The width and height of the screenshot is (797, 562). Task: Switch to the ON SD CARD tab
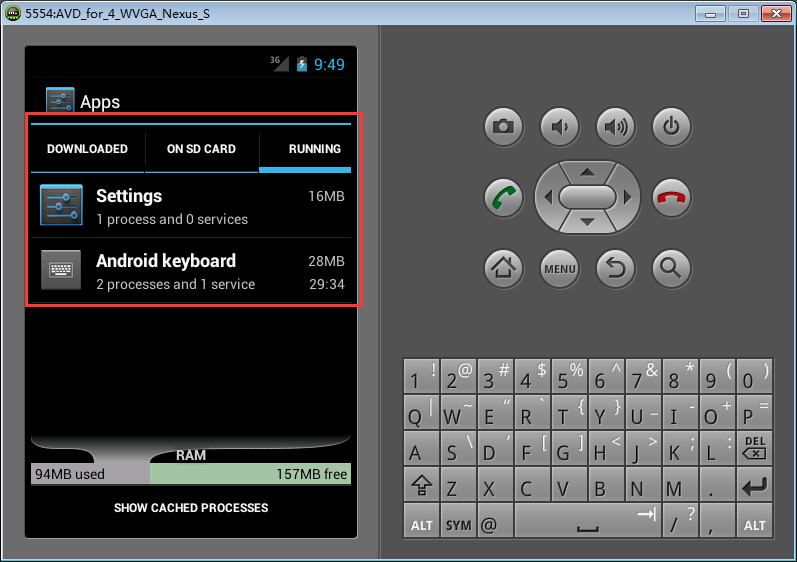[x=201, y=149]
